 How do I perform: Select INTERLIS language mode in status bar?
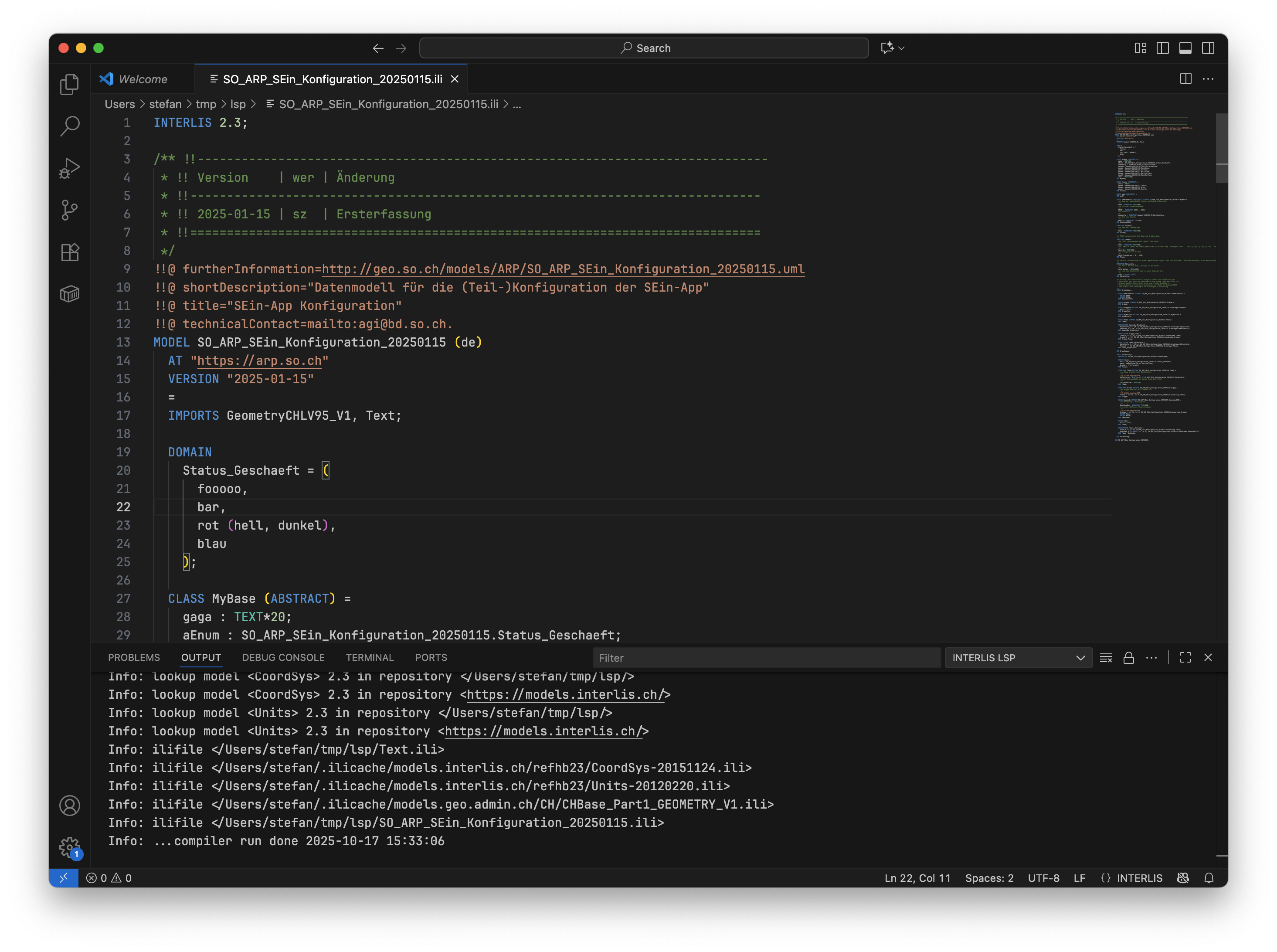1139,877
